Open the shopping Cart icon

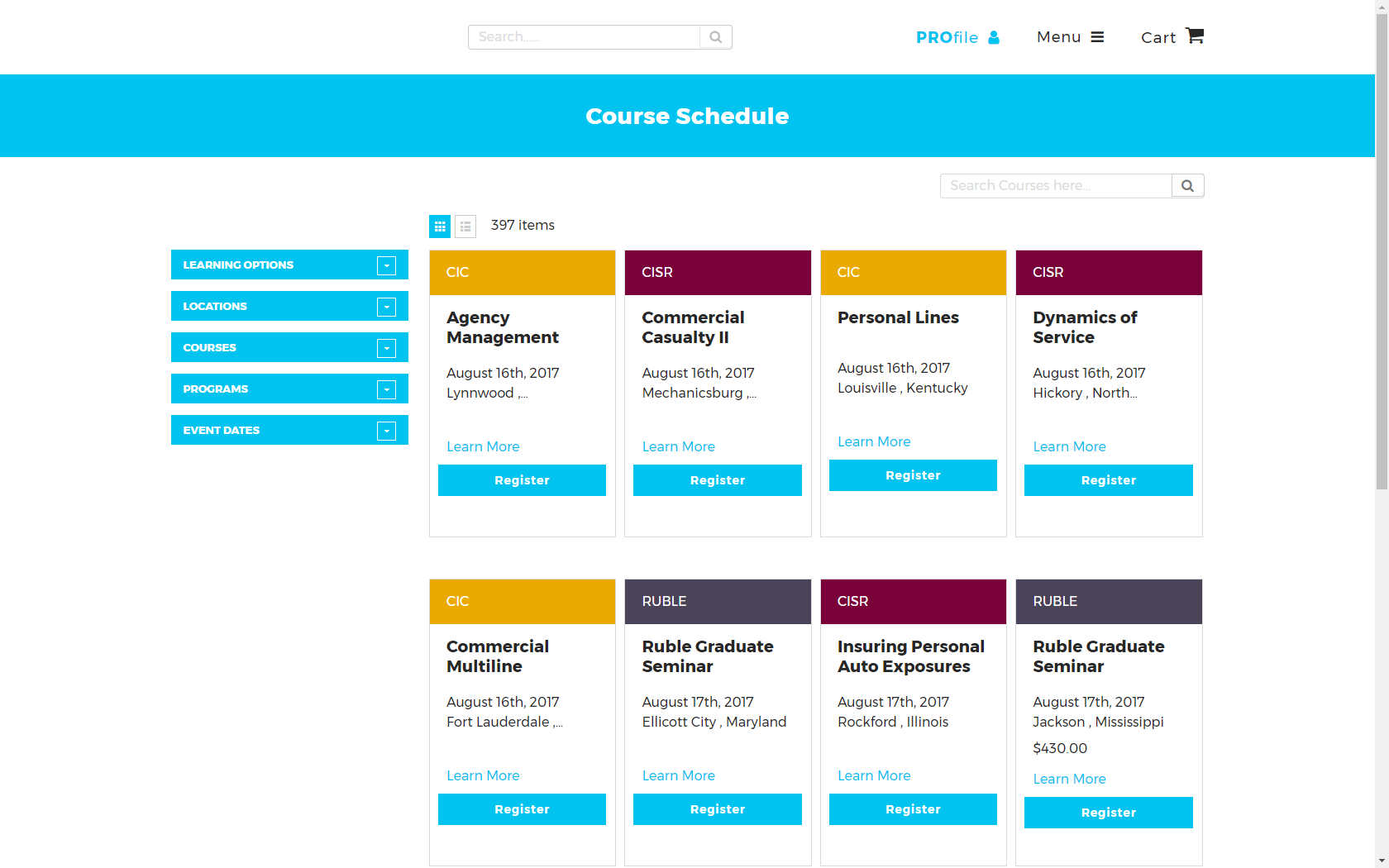pos(1194,36)
